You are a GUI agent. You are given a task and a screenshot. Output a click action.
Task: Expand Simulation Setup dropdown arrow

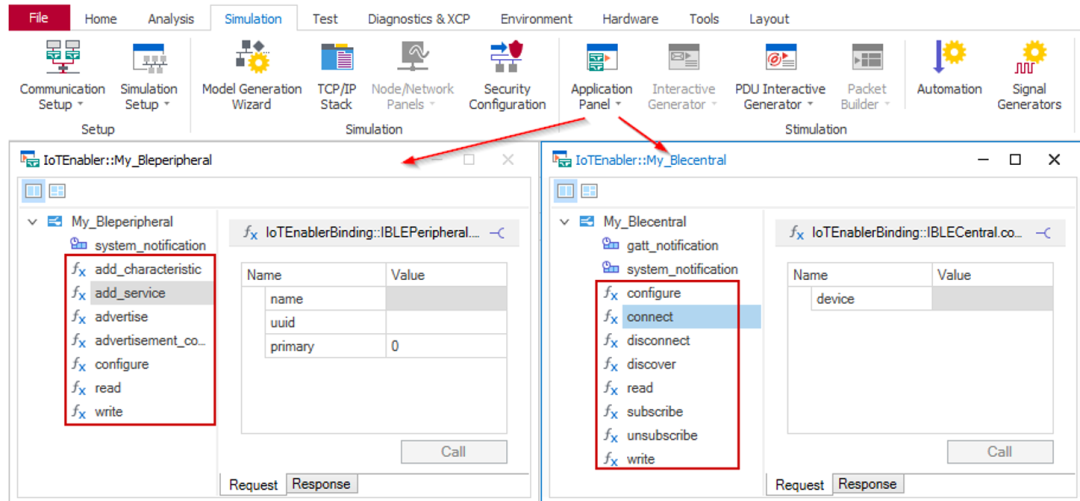click(x=165, y=105)
